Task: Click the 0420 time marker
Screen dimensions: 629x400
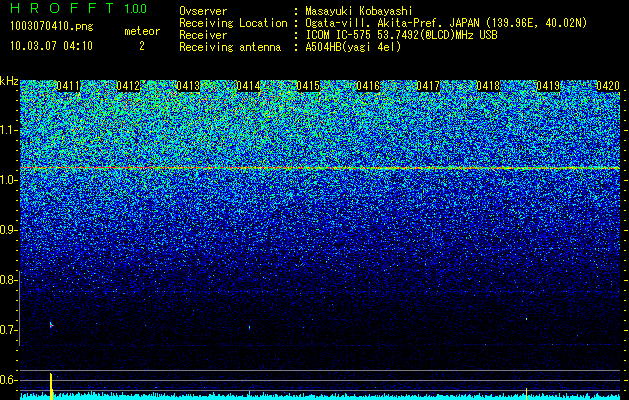Action: pos(608,86)
